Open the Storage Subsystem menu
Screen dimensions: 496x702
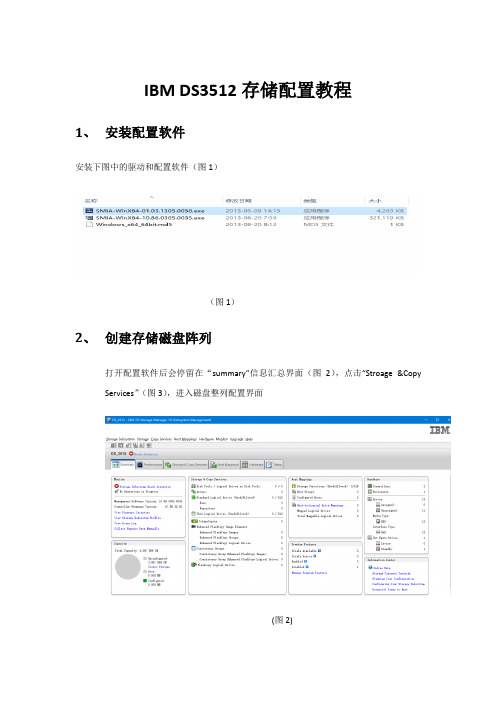tap(120, 439)
